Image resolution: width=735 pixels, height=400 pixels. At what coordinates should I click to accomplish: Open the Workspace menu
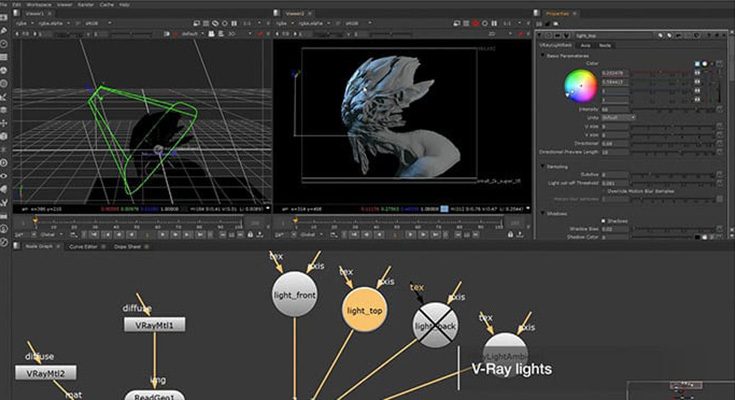pyautogui.click(x=39, y=4)
